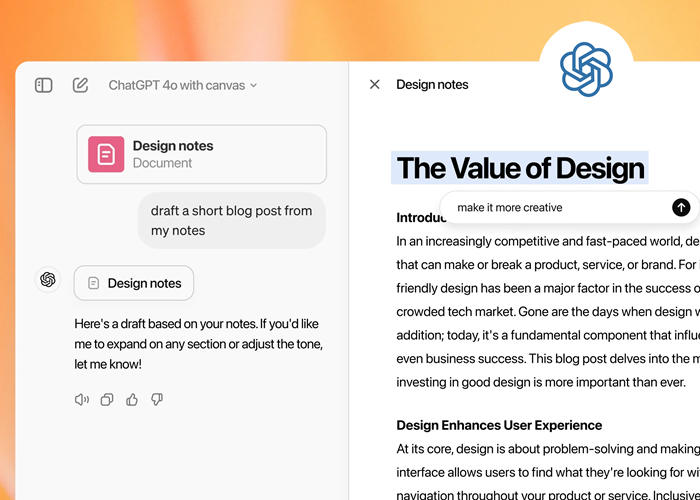
Task: Copy the response with copy icon
Action: pos(107,400)
